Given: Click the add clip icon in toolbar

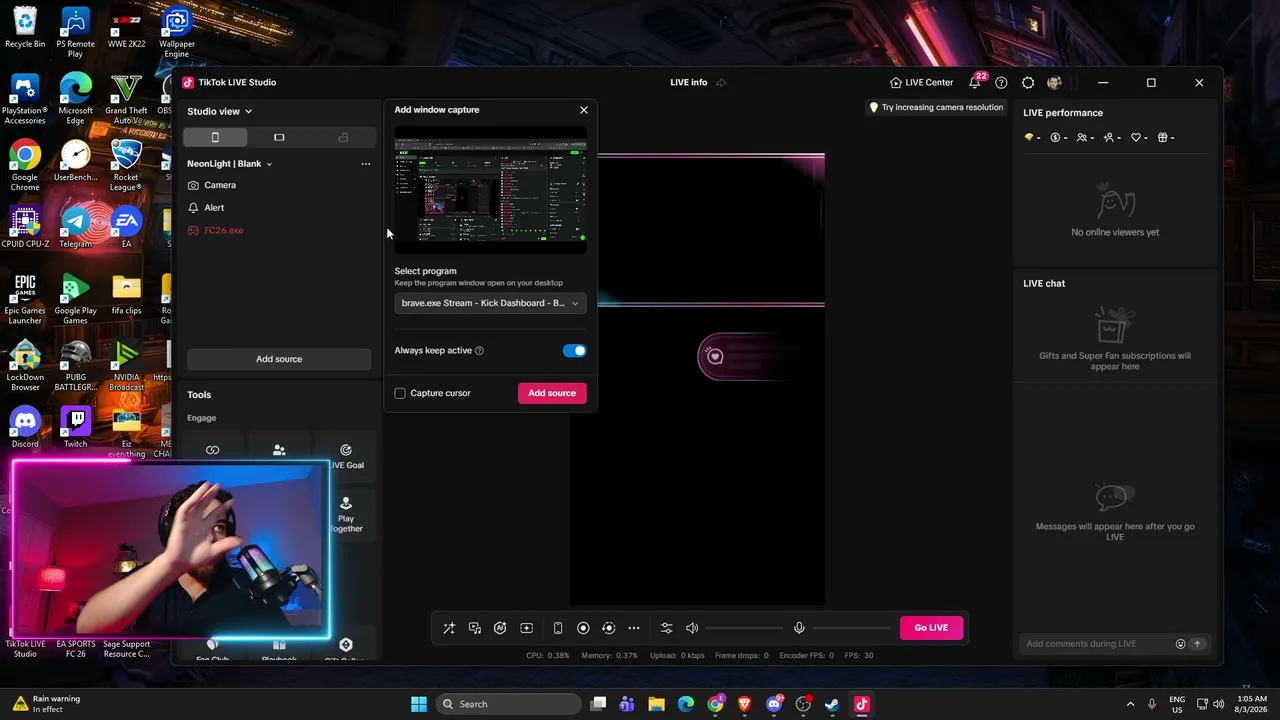Looking at the screenshot, I should click(x=526, y=628).
